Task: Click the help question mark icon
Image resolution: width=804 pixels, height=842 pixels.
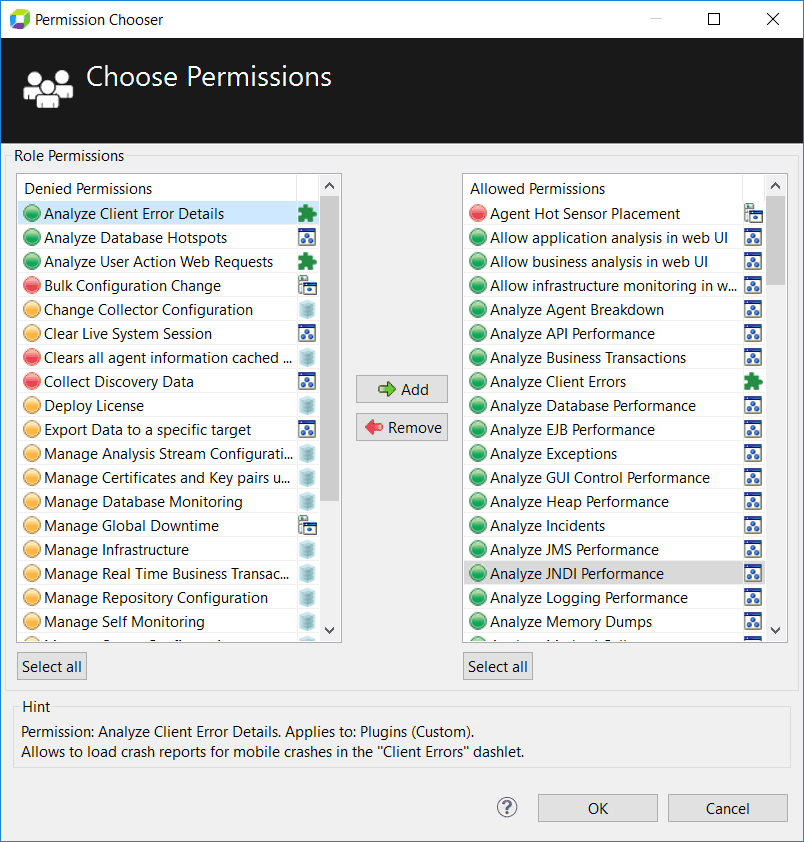Action: click(x=507, y=807)
